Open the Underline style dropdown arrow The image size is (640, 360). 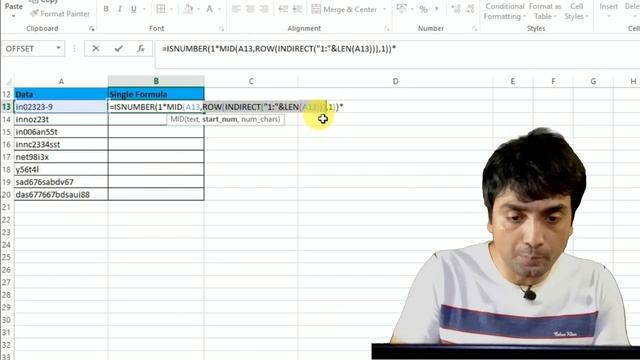(x=144, y=9)
